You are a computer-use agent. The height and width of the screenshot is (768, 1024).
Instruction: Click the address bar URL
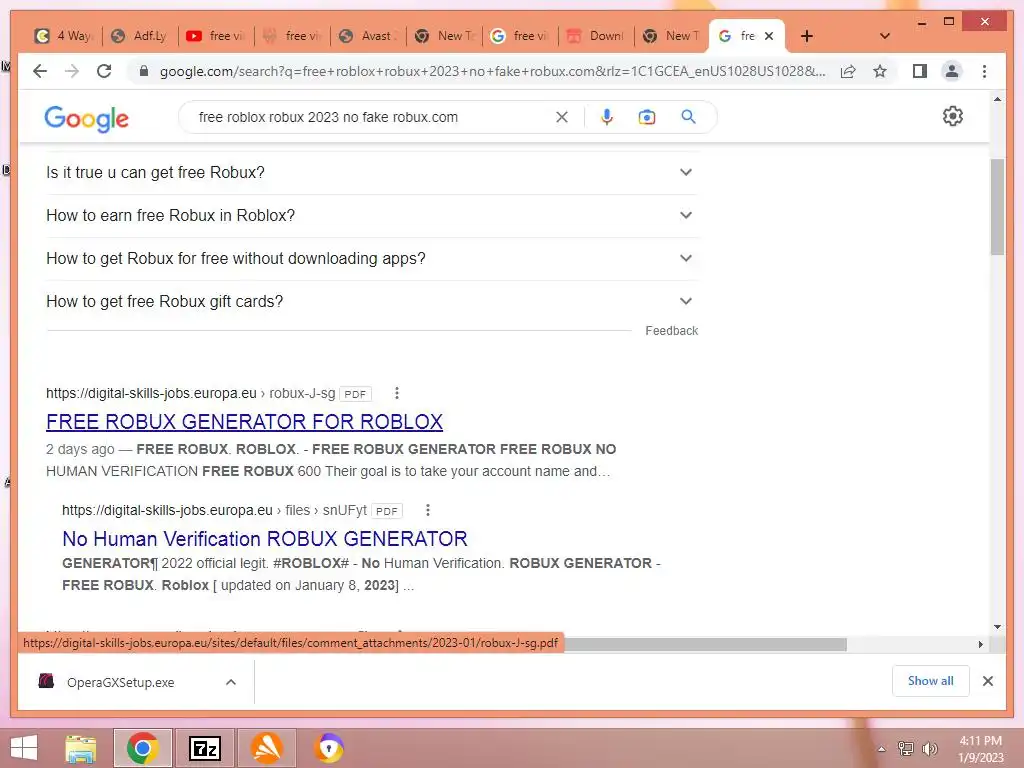492,71
